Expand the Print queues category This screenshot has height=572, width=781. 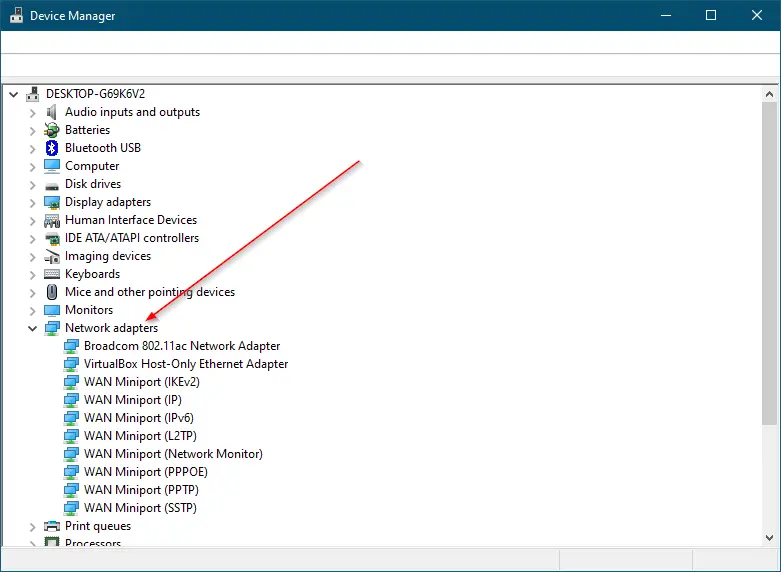click(33, 527)
